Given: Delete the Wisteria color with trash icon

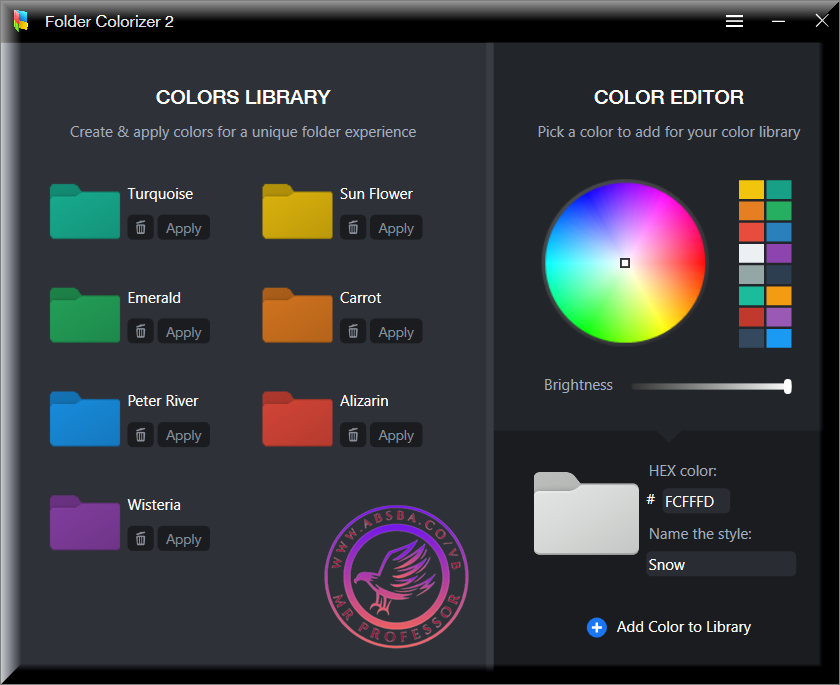Looking at the screenshot, I should click(x=140, y=539).
